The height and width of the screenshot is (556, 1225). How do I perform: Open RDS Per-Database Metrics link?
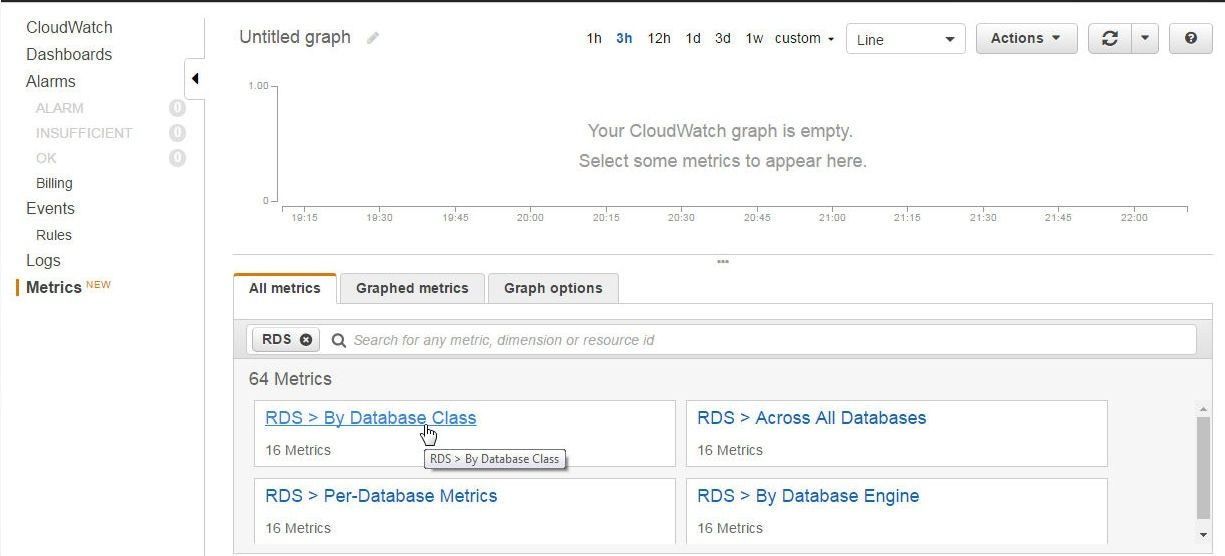click(x=381, y=496)
